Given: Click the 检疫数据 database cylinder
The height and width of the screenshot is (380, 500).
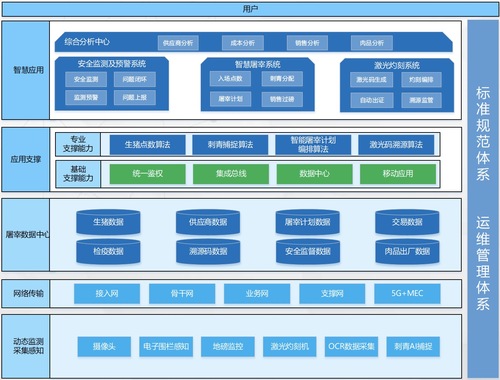Looking at the screenshot, I should click(108, 251).
